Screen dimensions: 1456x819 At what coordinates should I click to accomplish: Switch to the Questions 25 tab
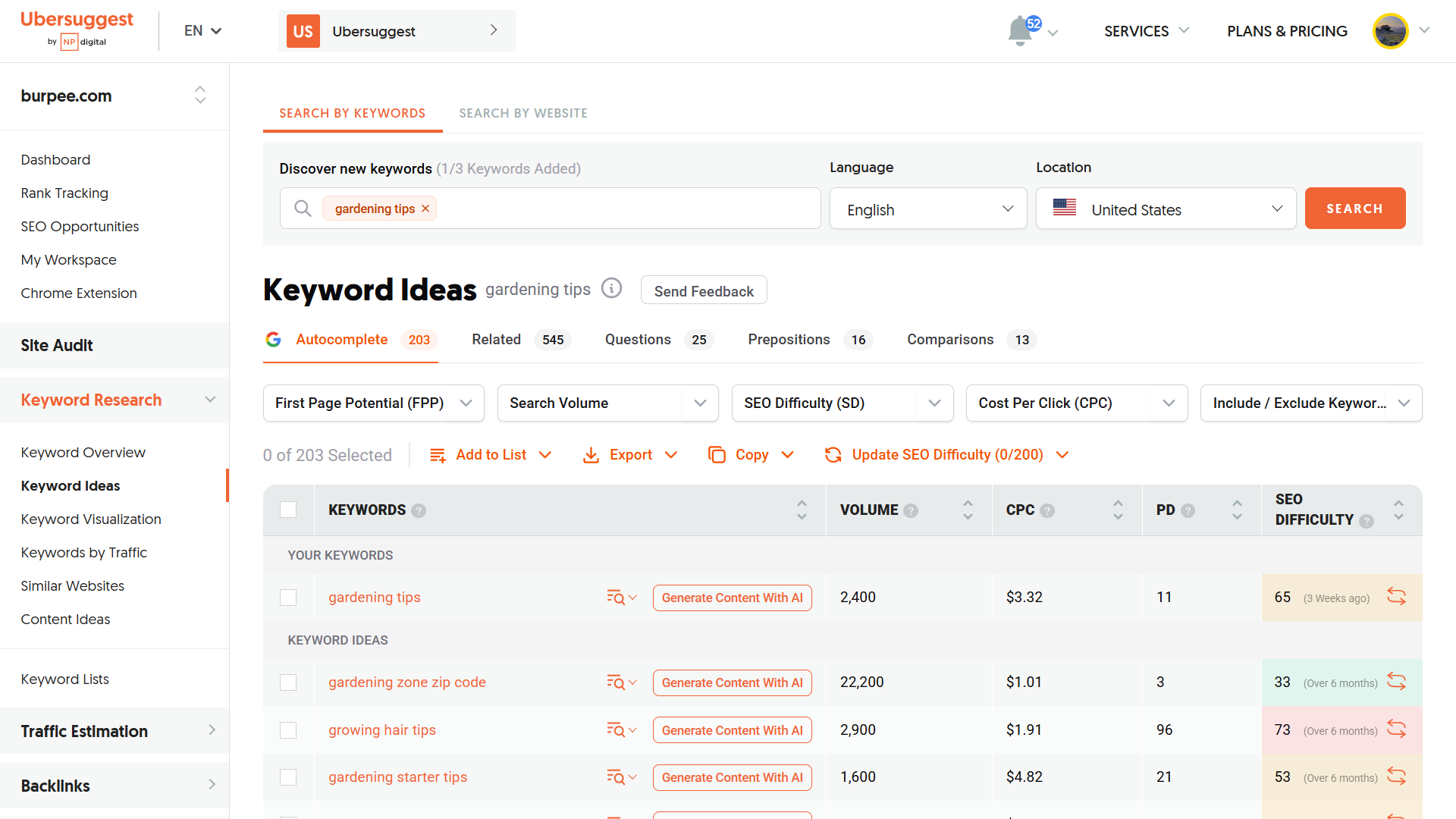point(658,340)
